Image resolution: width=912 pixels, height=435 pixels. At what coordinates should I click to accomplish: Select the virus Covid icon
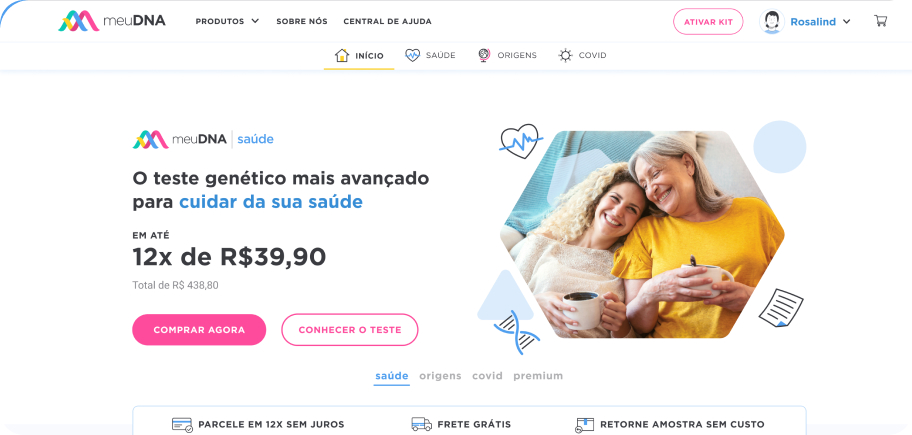(565, 55)
